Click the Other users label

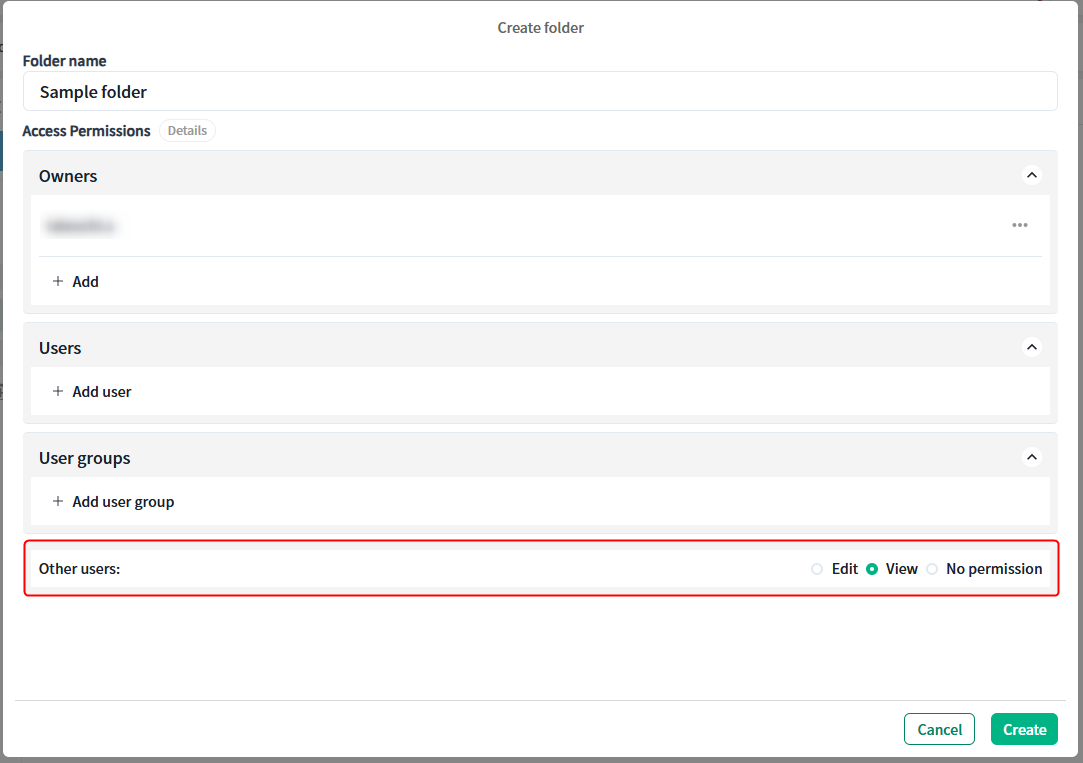[79, 569]
